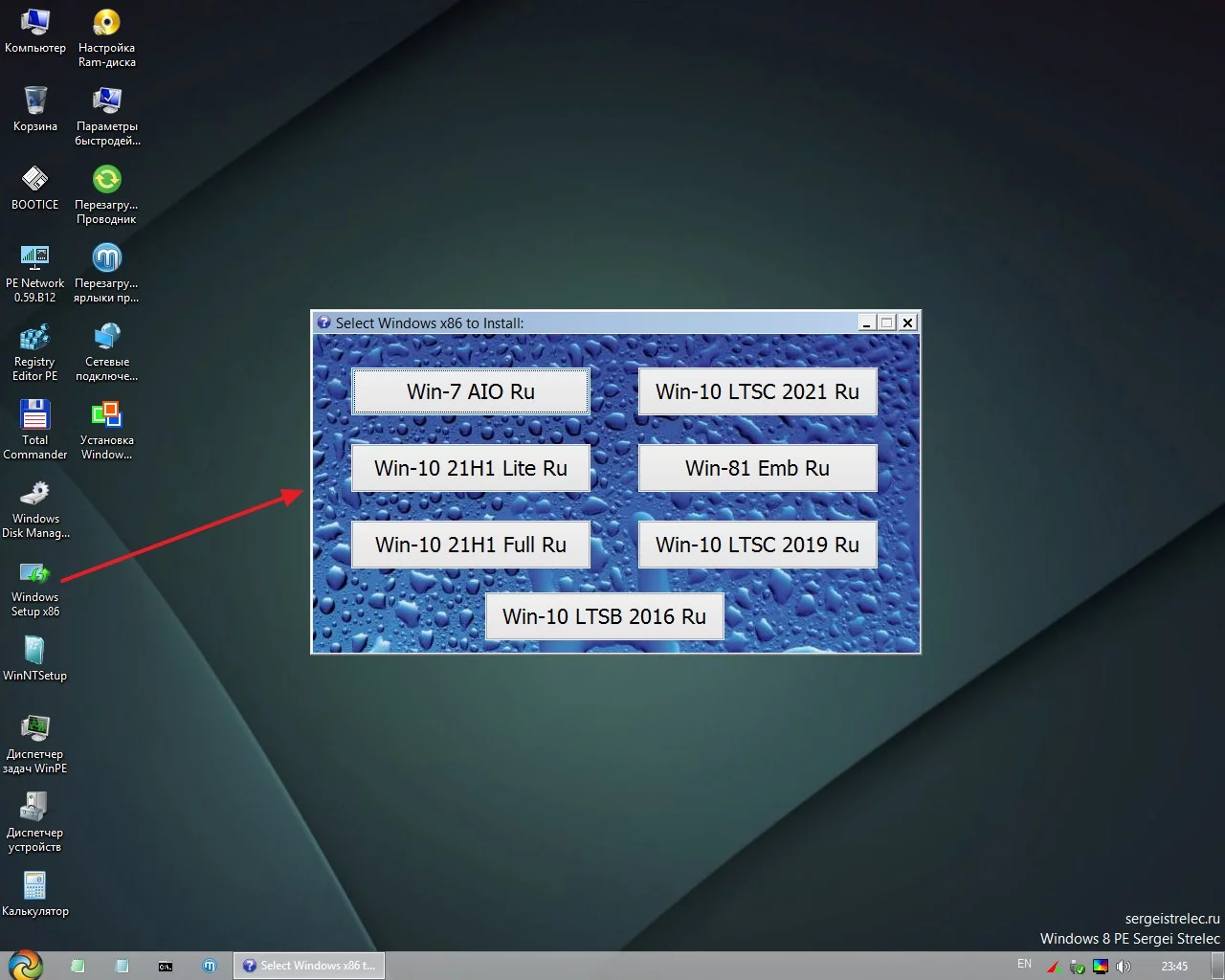Click the Перезагрузить Проводник green icon
Viewport: 1225px width, 980px height.
106,194
